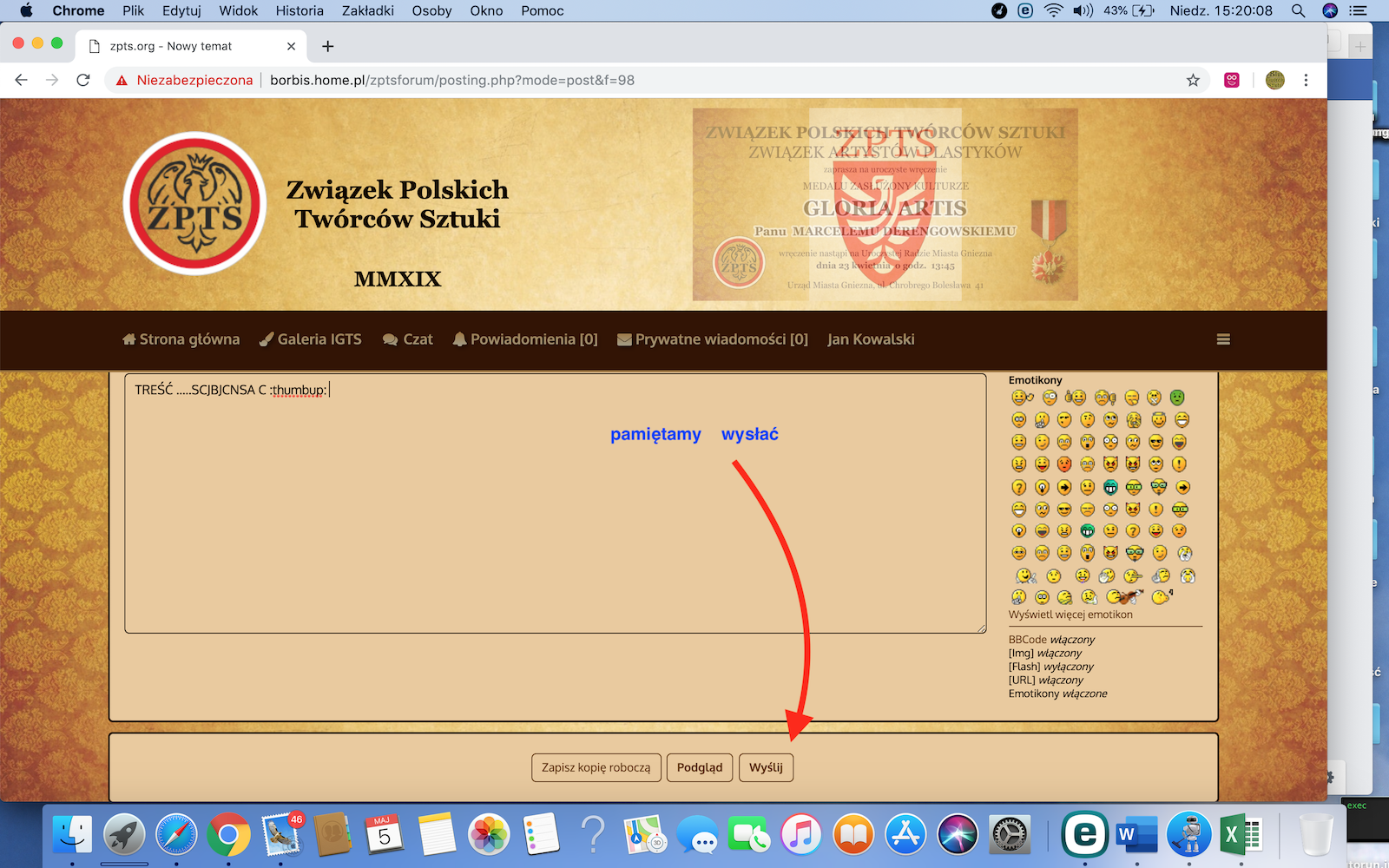The height and width of the screenshot is (868, 1389).
Task: Click the Wyślij submit button
Action: click(x=766, y=767)
